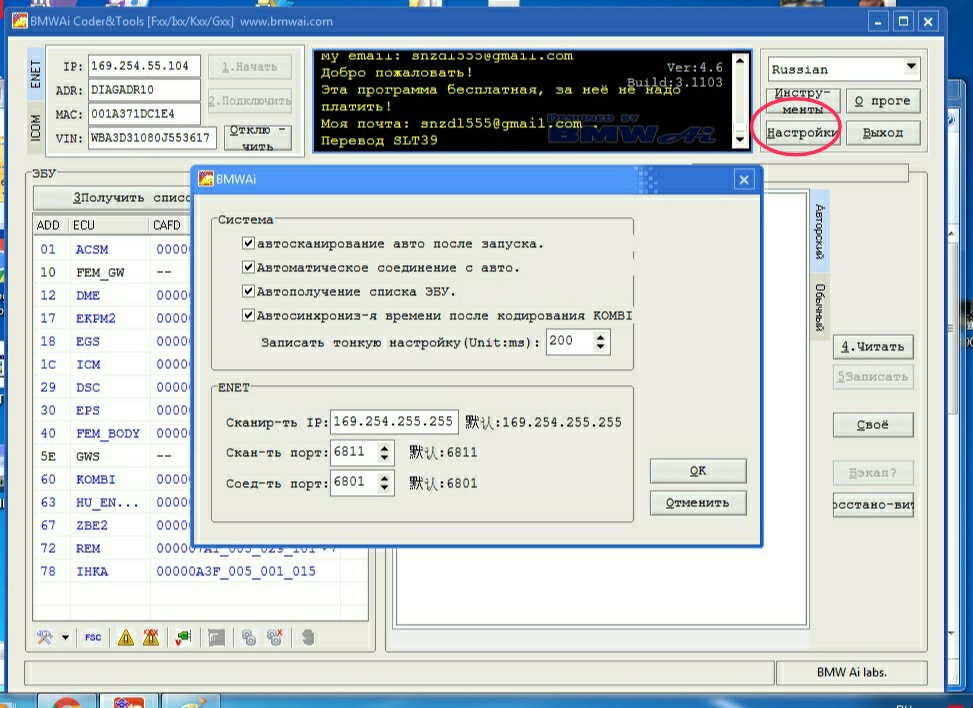Select the ACSM row in ECU list

[x=112, y=249]
